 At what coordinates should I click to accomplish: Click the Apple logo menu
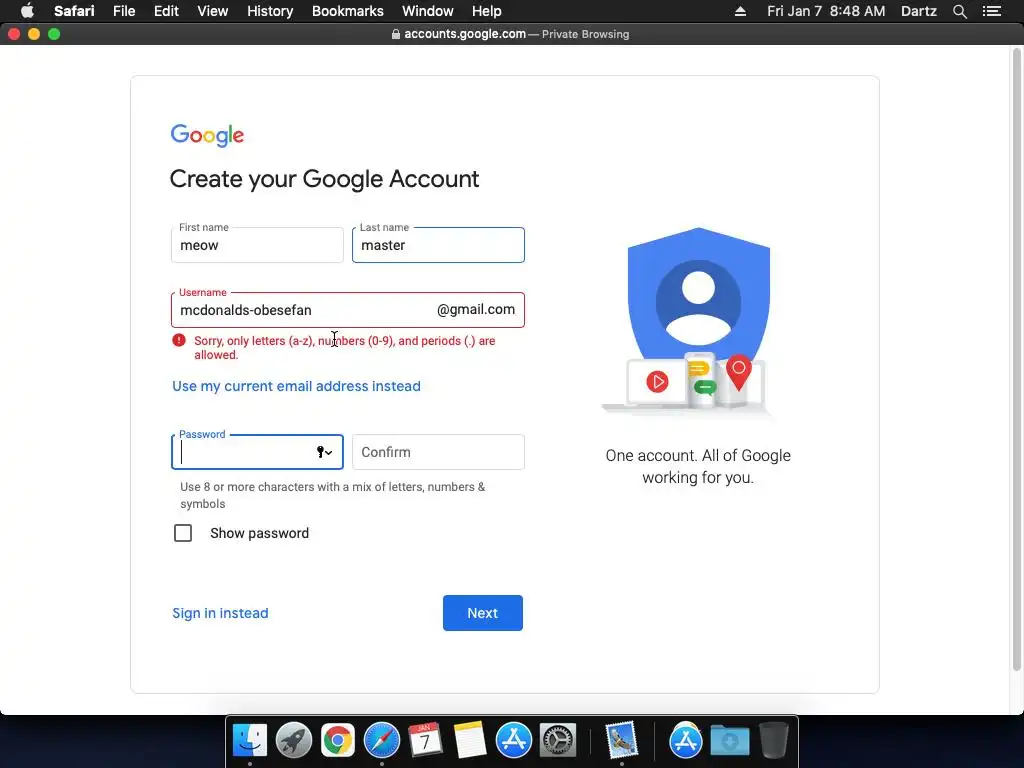[27, 11]
